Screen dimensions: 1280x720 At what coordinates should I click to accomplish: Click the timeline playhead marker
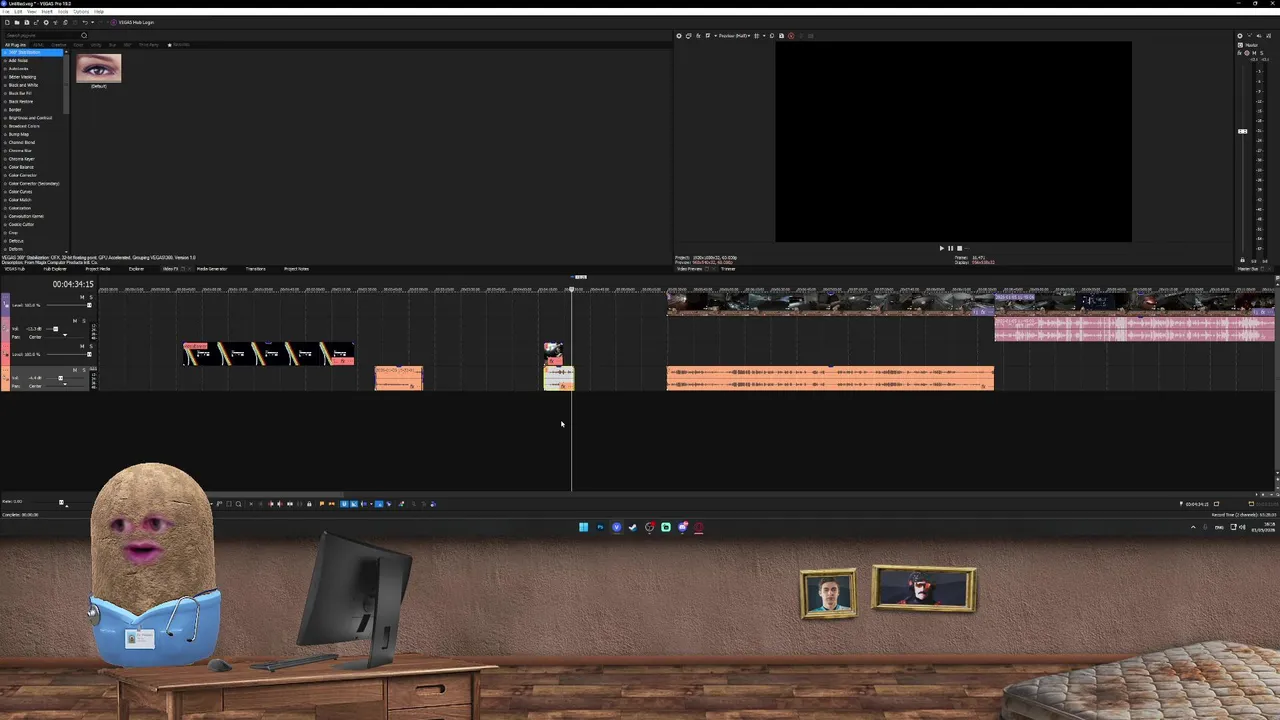pyautogui.click(x=572, y=290)
